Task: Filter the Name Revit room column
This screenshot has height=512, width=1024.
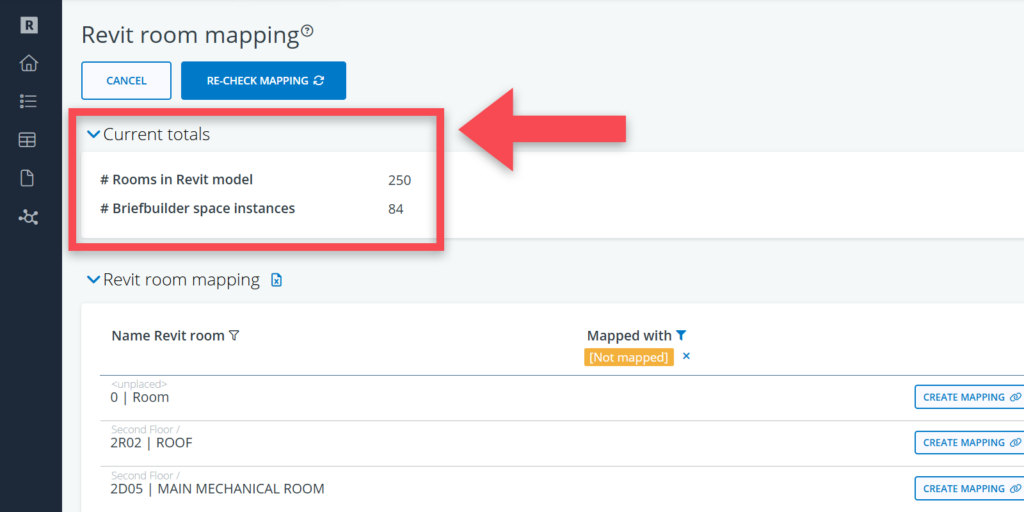Action: 234,336
